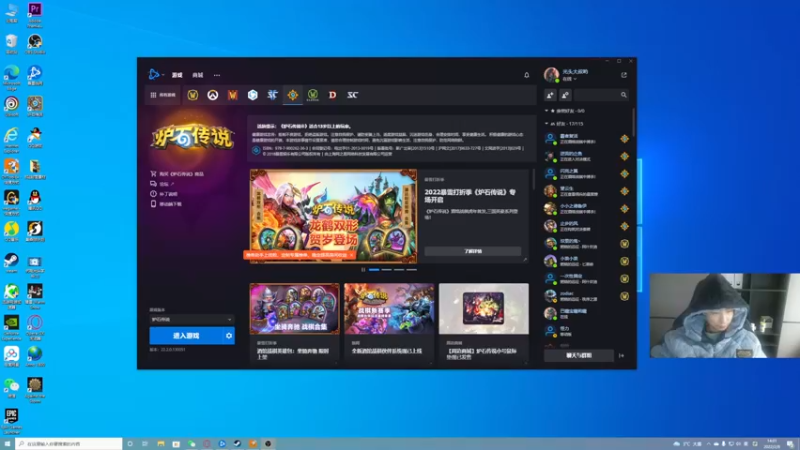This screenshot has height=450, width=800.
Task: Click the 聊天与群组 chat button
Action: (x=579, y=356)
